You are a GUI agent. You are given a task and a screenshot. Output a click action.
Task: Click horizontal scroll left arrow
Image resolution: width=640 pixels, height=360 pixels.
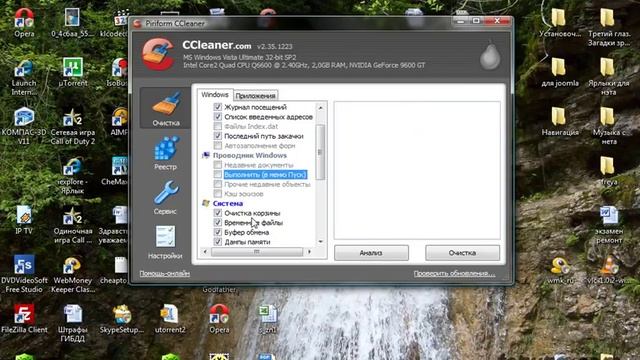click(205, 252)
